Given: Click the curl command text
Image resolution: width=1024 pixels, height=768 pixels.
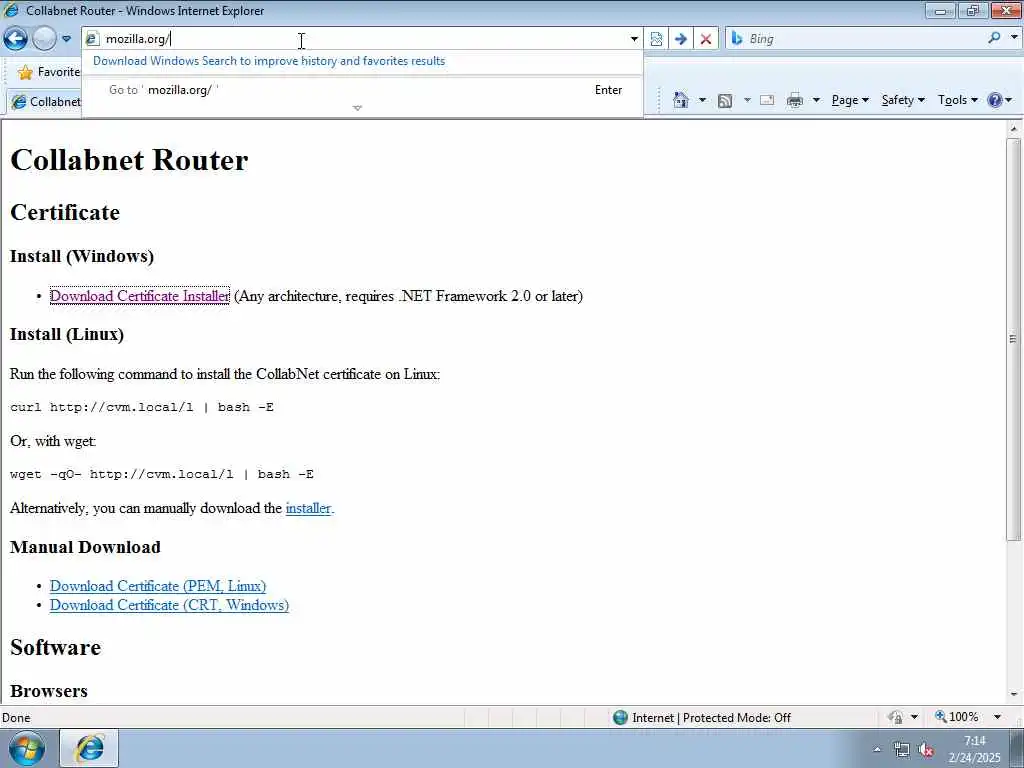Looking at the screenshot, I should click(142, 408).
